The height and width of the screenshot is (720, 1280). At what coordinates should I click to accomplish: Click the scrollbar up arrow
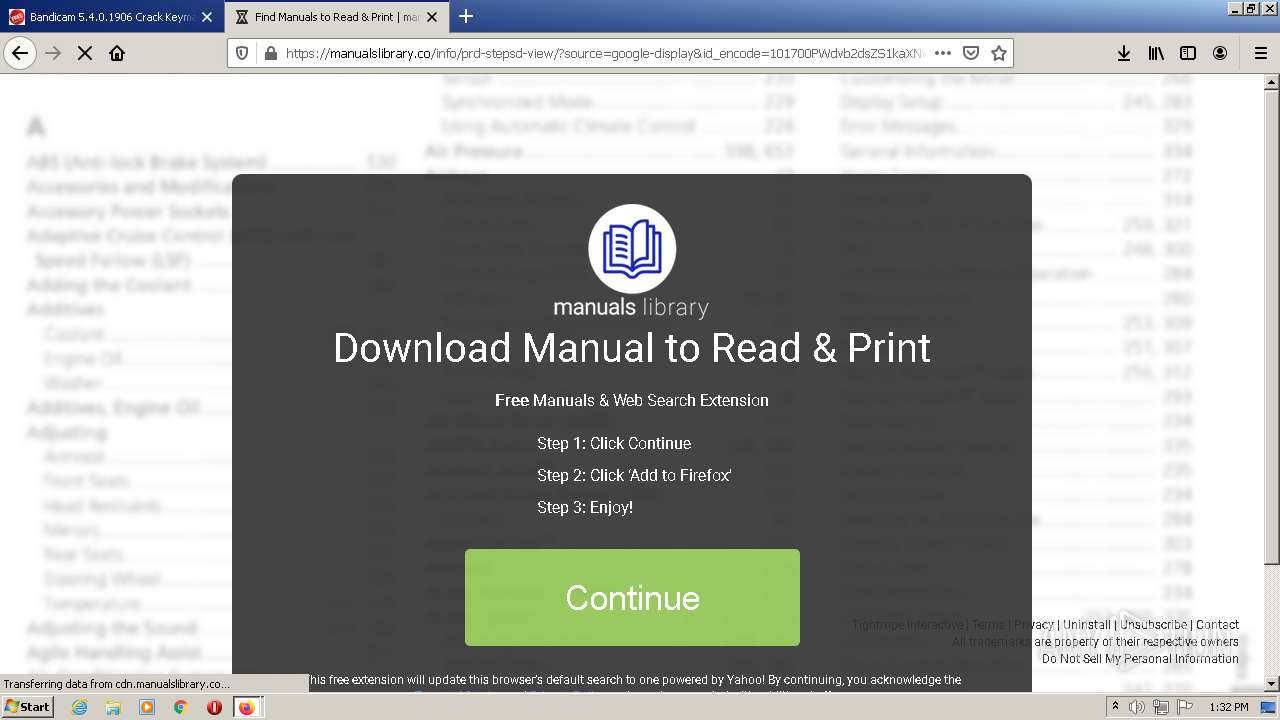tap(1272, 81)
